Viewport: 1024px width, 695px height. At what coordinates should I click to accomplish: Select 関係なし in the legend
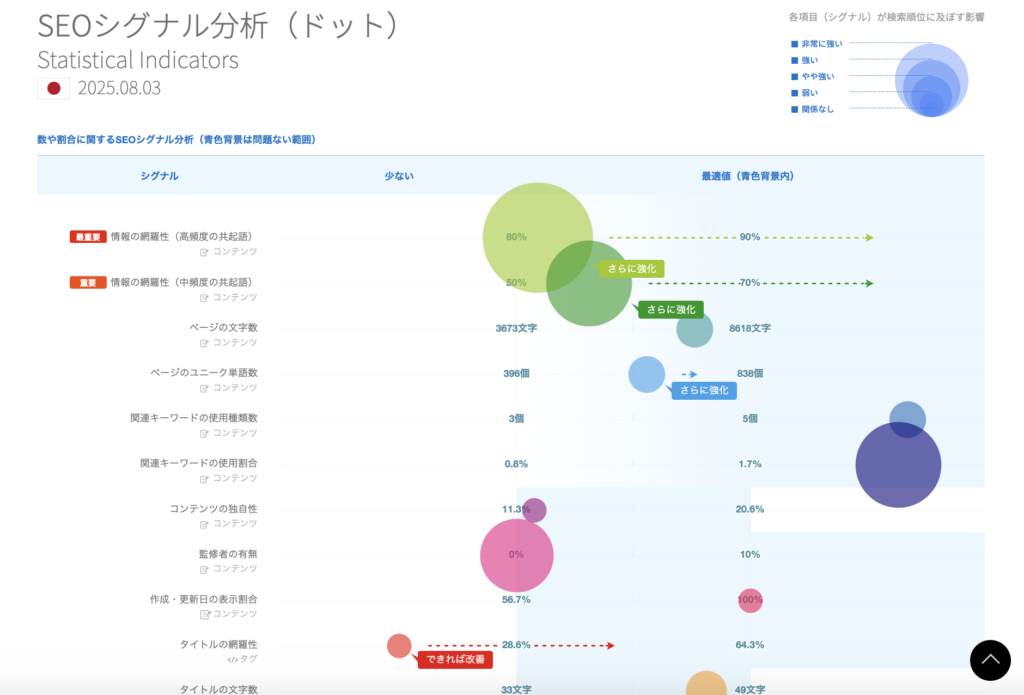[817, 109]
